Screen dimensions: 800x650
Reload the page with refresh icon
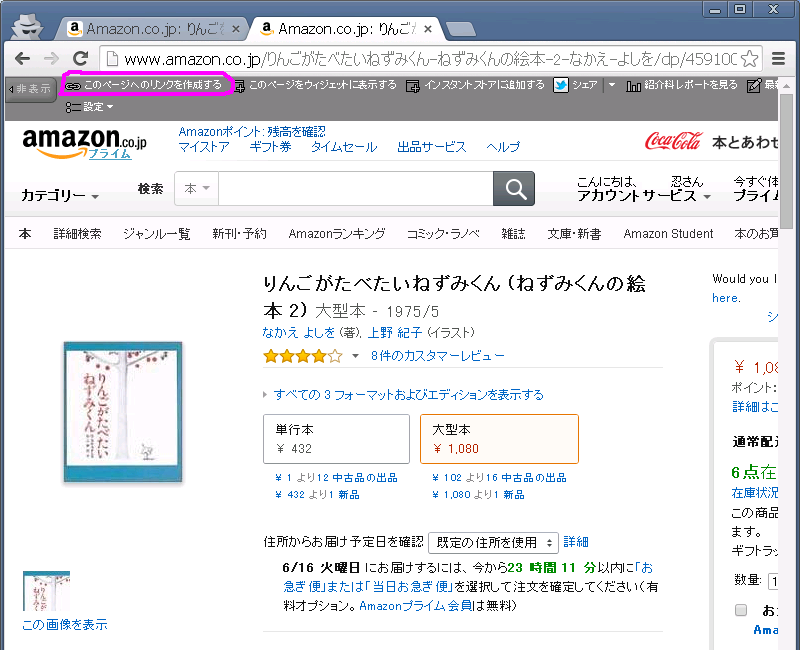pyautogui.click(x=81, y=59)
